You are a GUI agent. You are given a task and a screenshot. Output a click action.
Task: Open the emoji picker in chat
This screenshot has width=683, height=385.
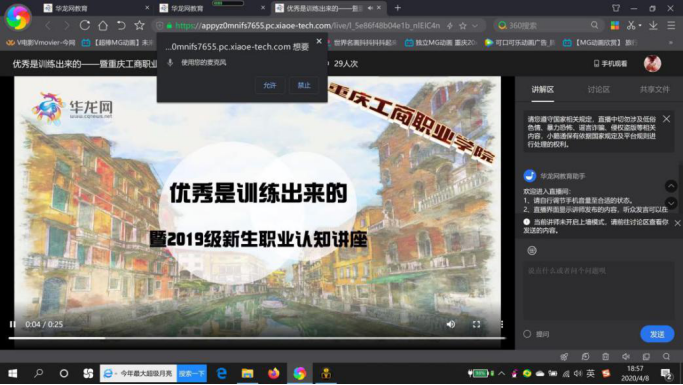pyautogui.click(x=531, y=250)
